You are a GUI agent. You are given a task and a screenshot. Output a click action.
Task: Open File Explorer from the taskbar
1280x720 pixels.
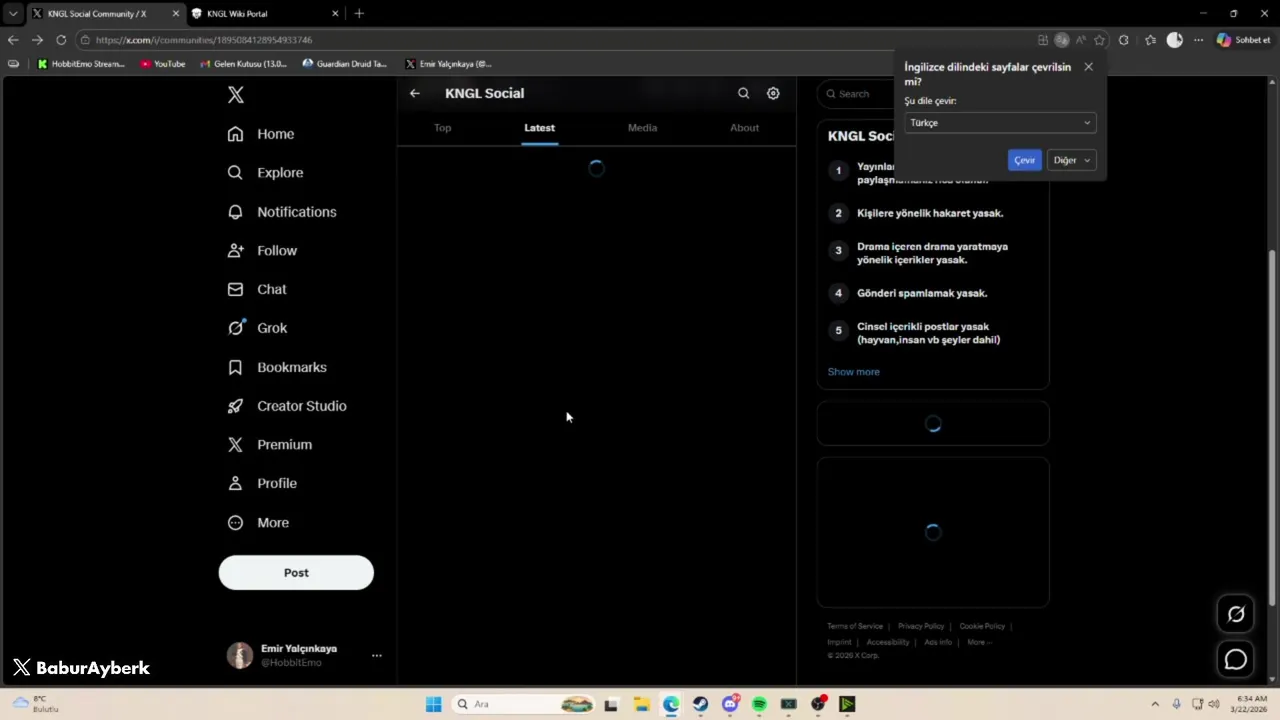[641, 704]
